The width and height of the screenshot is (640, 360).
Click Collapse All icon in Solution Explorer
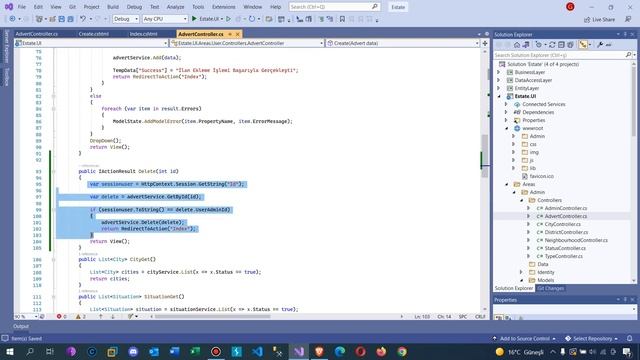pyautogui.click(x=561, y=45)
